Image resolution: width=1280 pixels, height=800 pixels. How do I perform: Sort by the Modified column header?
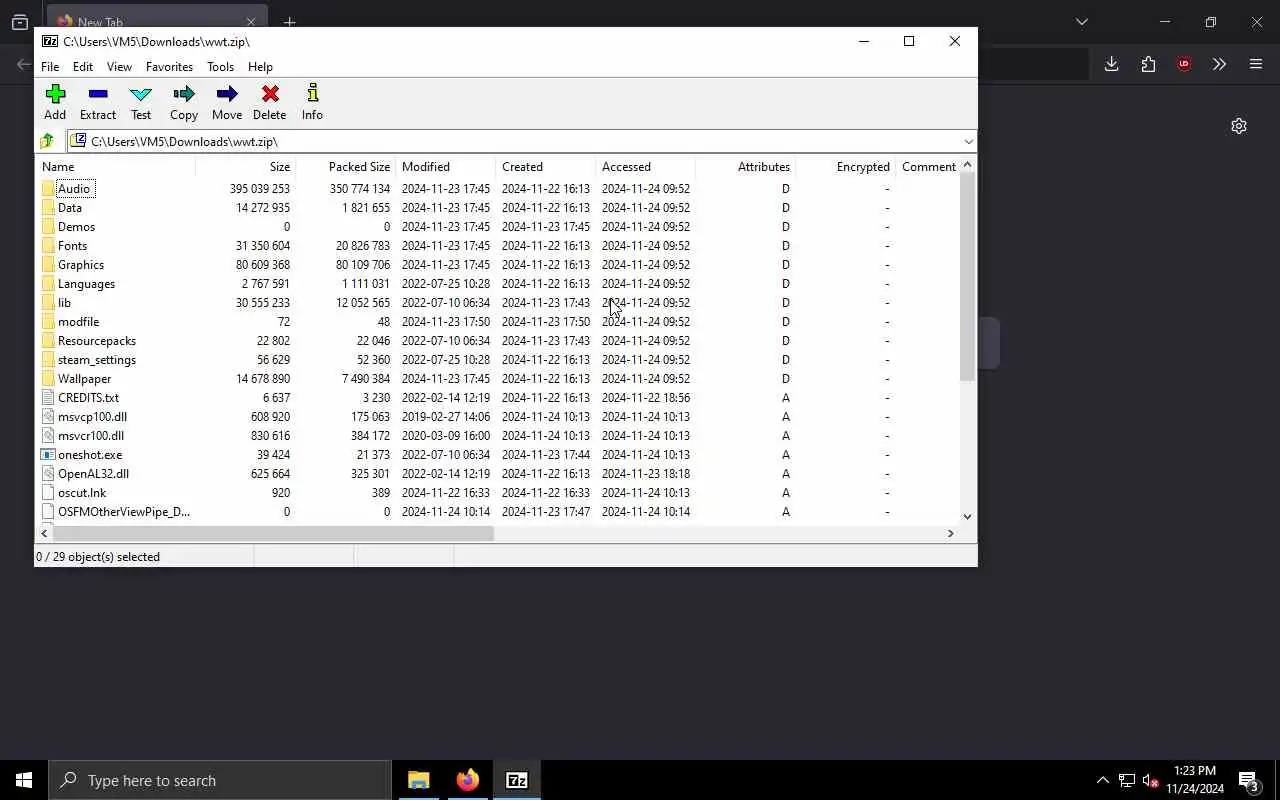click(445, 167)
